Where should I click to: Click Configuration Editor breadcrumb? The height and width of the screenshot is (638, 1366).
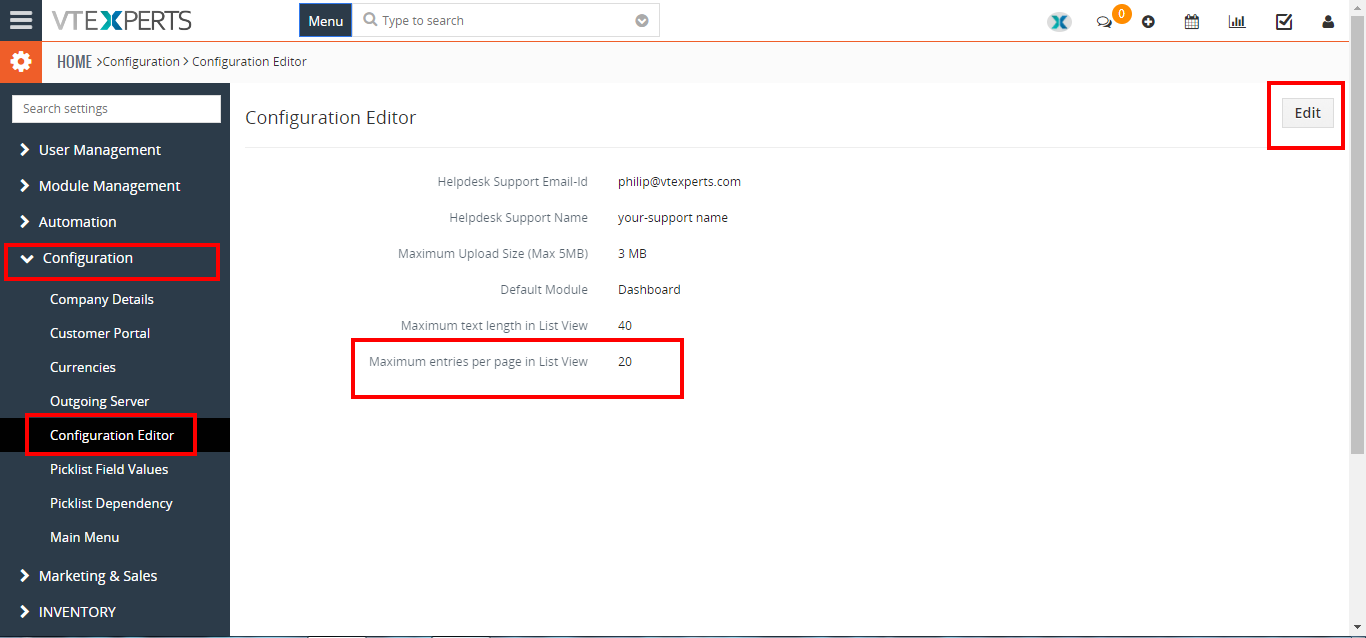coord(249,62)
